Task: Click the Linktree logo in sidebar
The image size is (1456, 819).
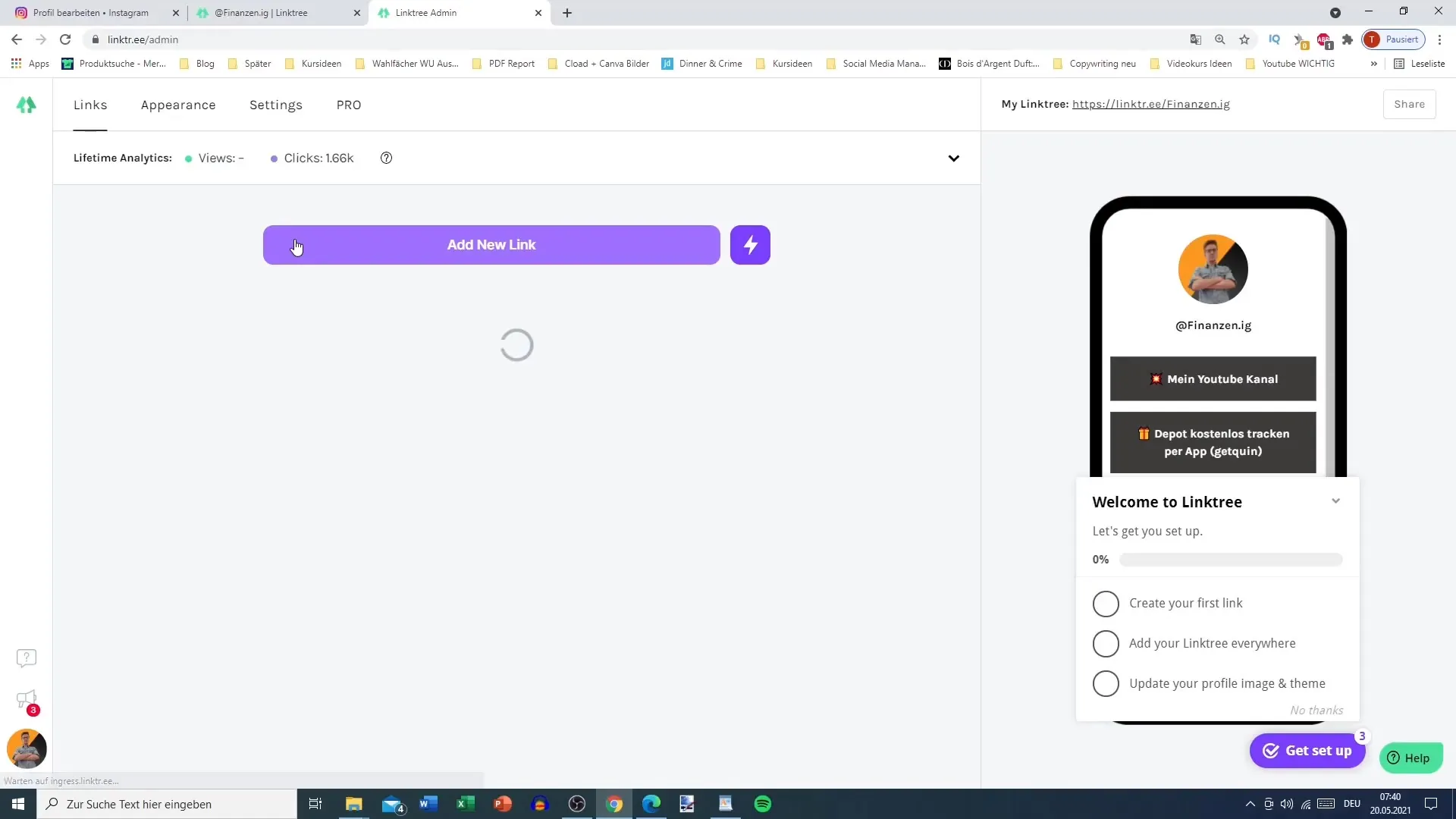Action: [26, 105]
